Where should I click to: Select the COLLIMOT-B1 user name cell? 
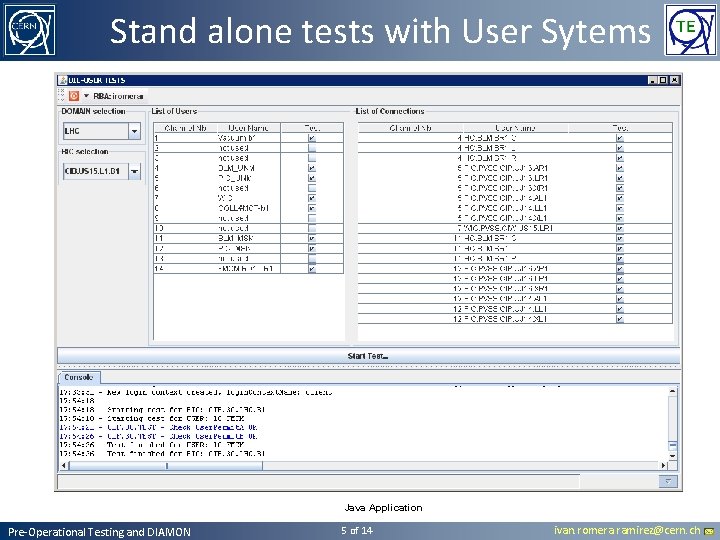coord(248,208)
